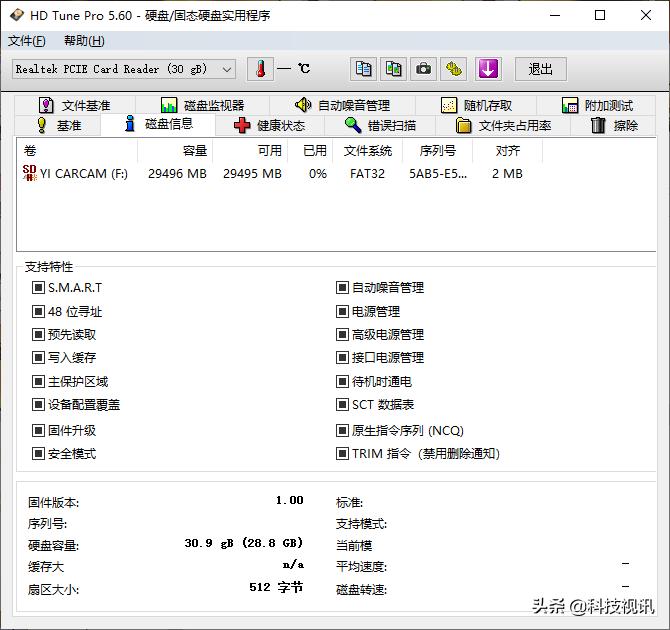This screenshot has height=630, width=670.
Task: Sort by the 已用 column header
Action: (x=310, y=150)
